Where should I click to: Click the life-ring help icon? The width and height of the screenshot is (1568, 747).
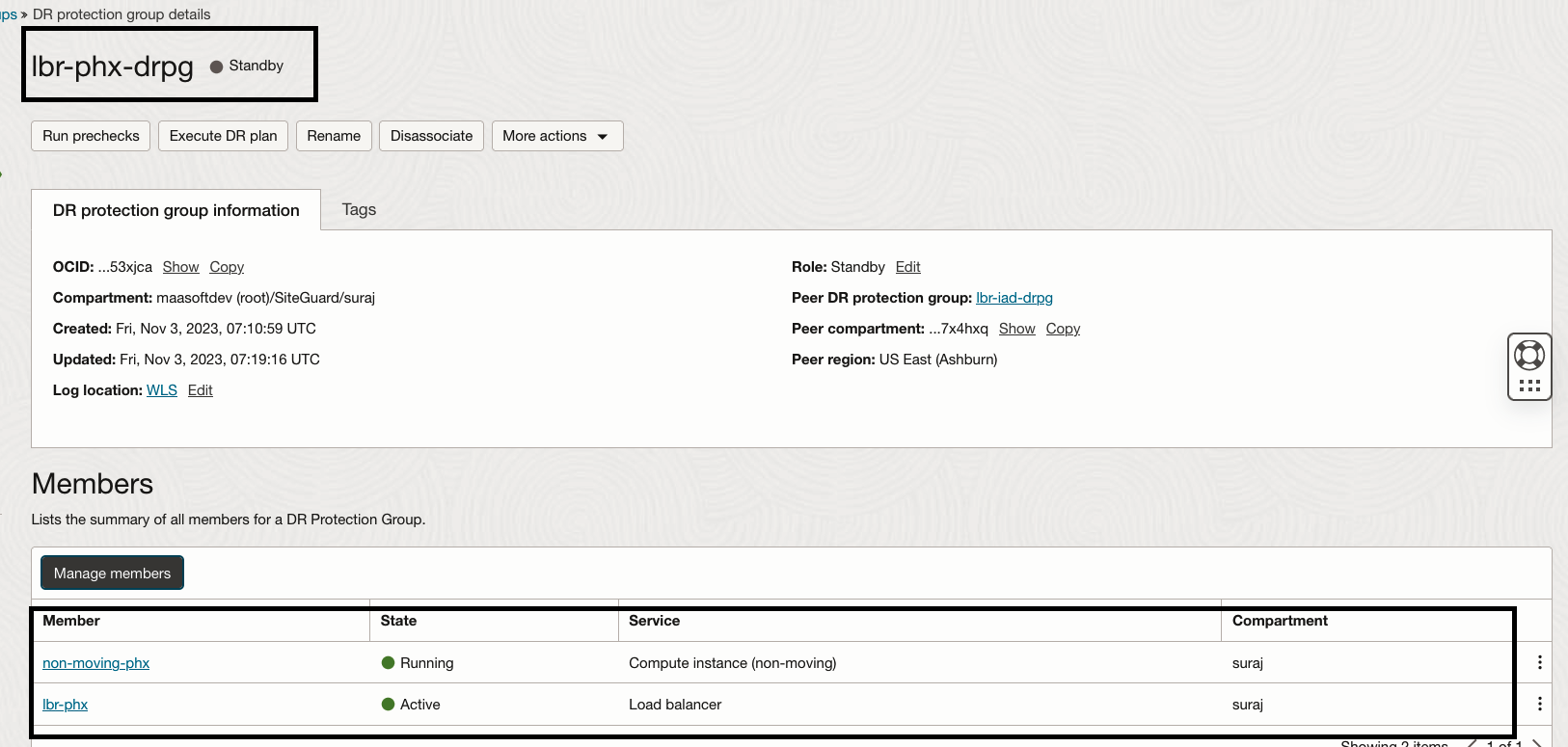[x=1528, y=355]
